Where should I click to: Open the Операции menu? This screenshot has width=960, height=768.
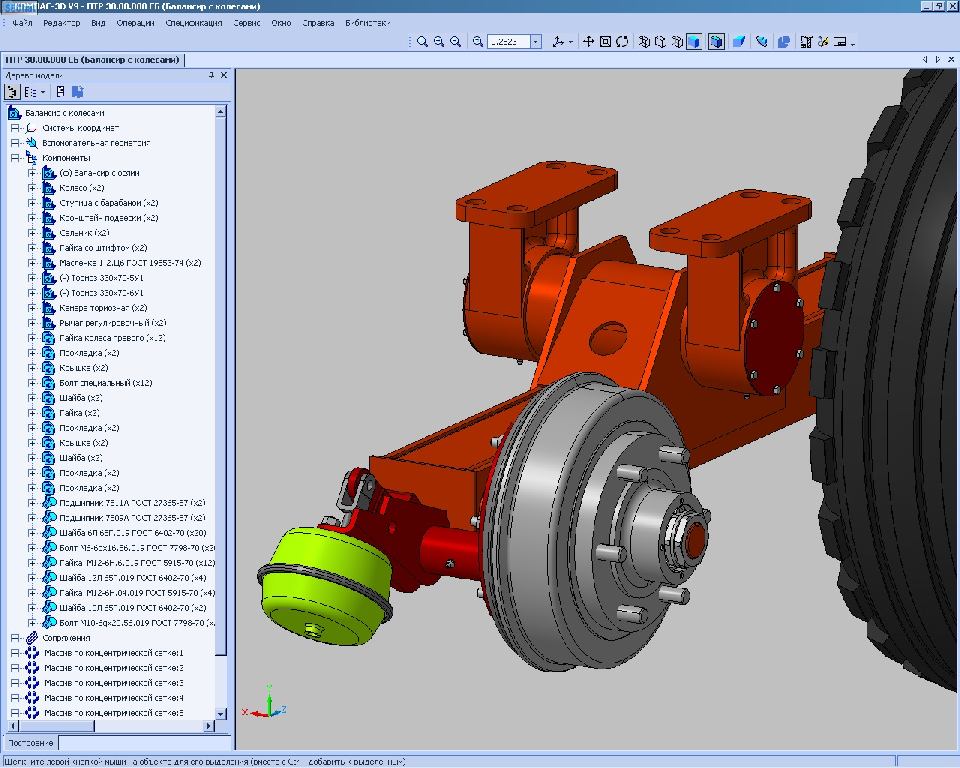[135, 22]
